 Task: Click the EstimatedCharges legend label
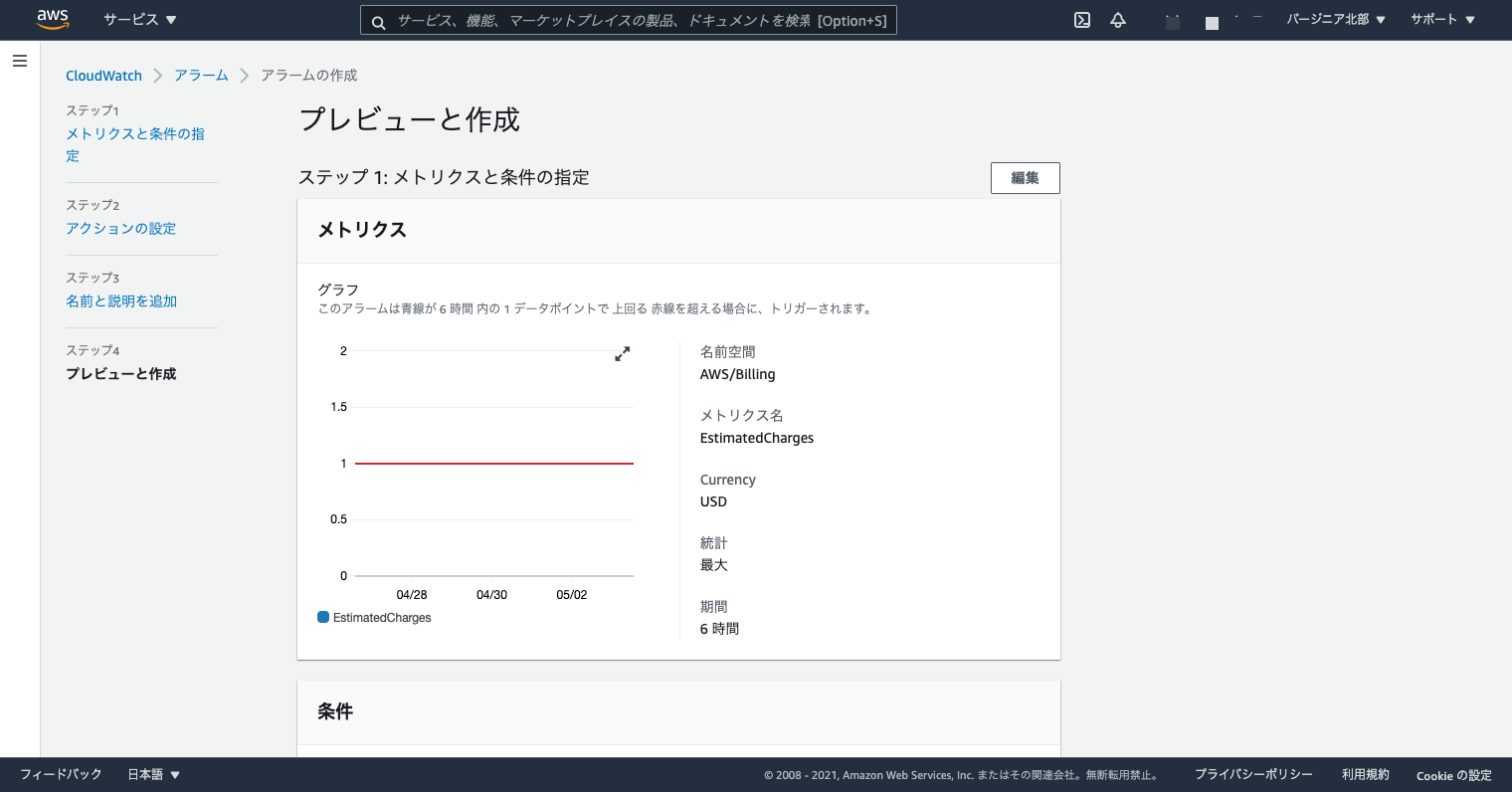(x=382, y=618)
